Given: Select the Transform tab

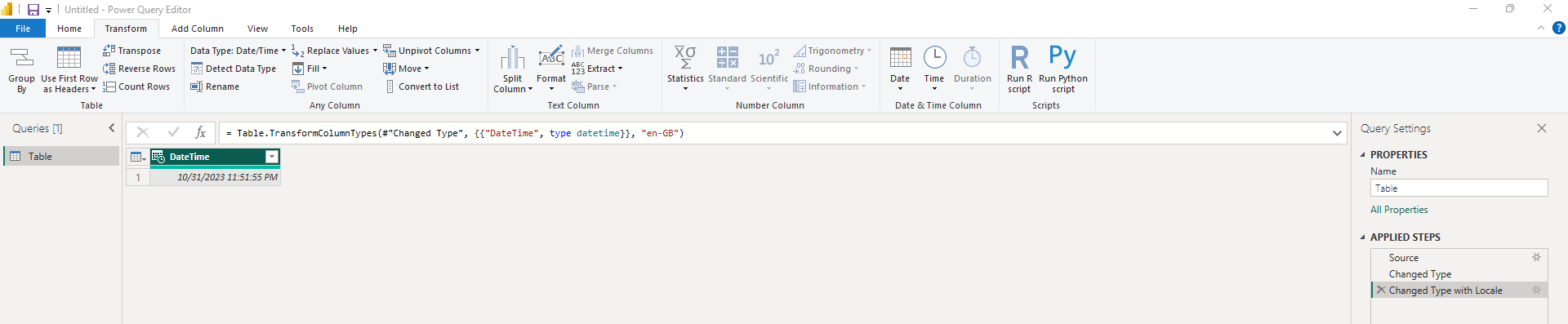Looking at the screenshot, I should tap(126, 29).
